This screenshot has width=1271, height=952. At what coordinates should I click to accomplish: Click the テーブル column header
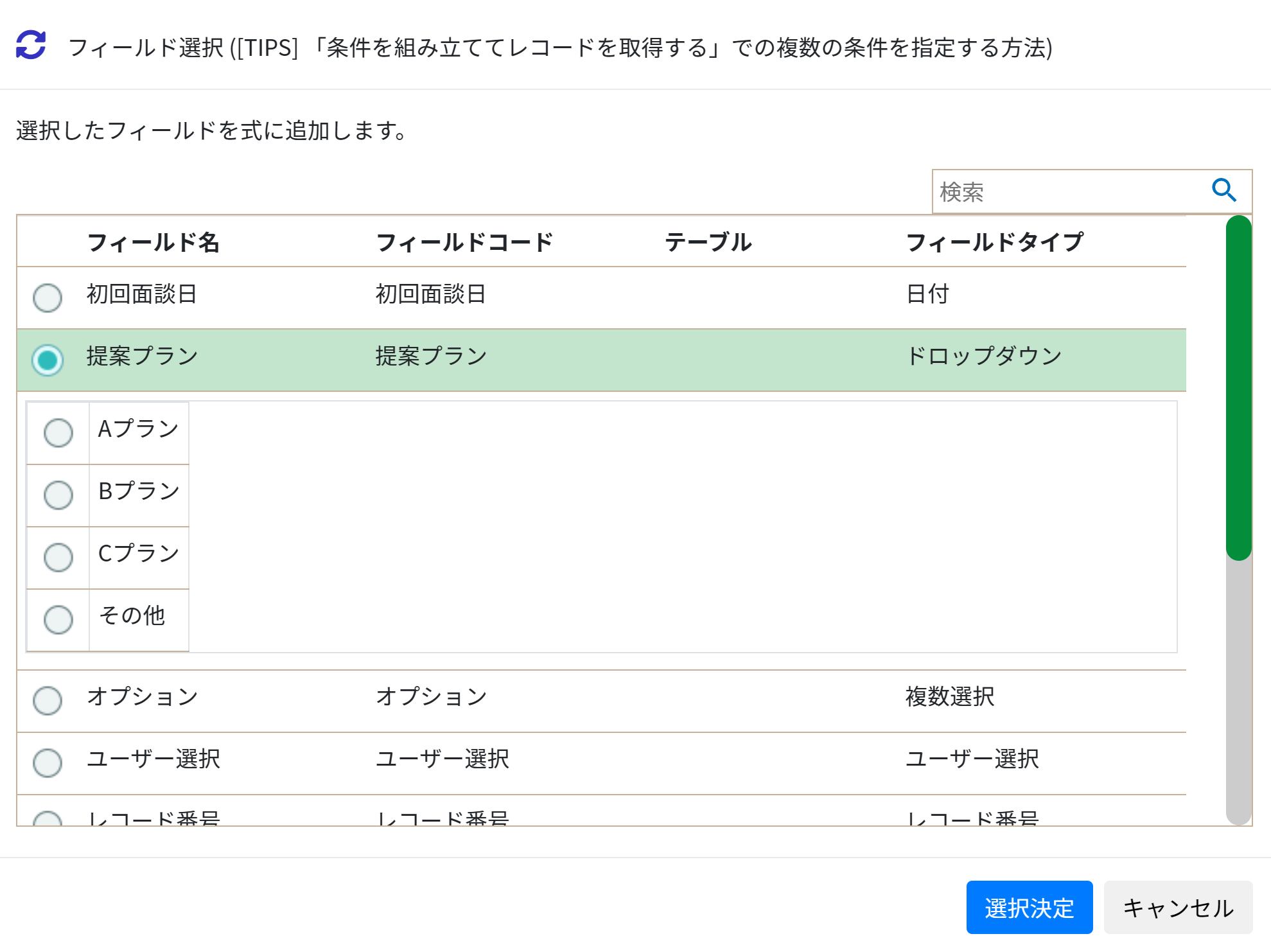(x=708, y=242)
